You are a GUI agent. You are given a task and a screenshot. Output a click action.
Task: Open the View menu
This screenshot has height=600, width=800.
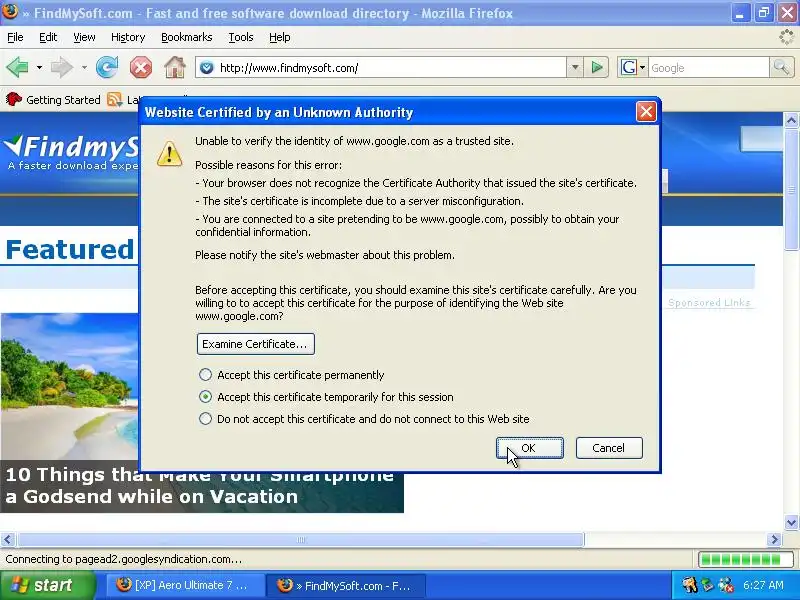84,37
